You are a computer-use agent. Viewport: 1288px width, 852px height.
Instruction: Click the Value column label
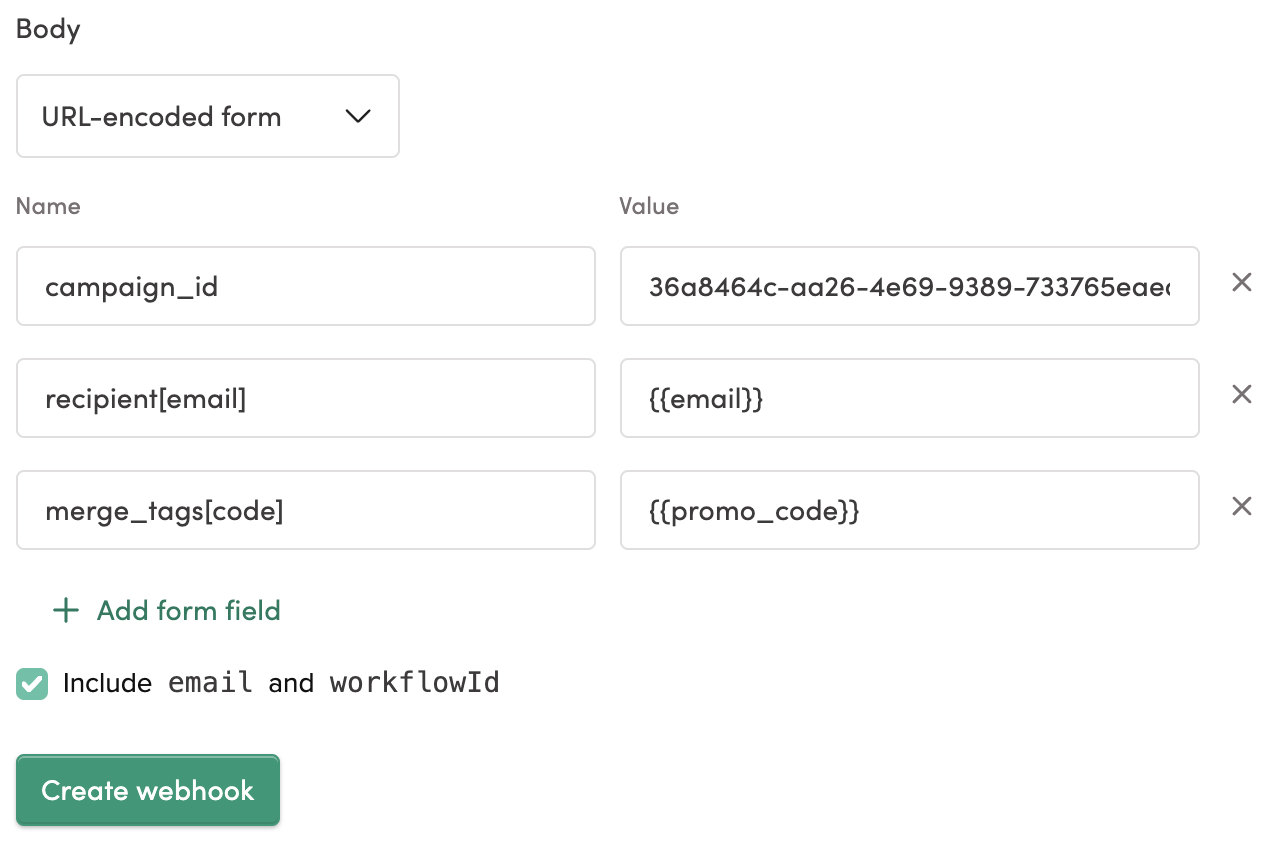point(649,206)
